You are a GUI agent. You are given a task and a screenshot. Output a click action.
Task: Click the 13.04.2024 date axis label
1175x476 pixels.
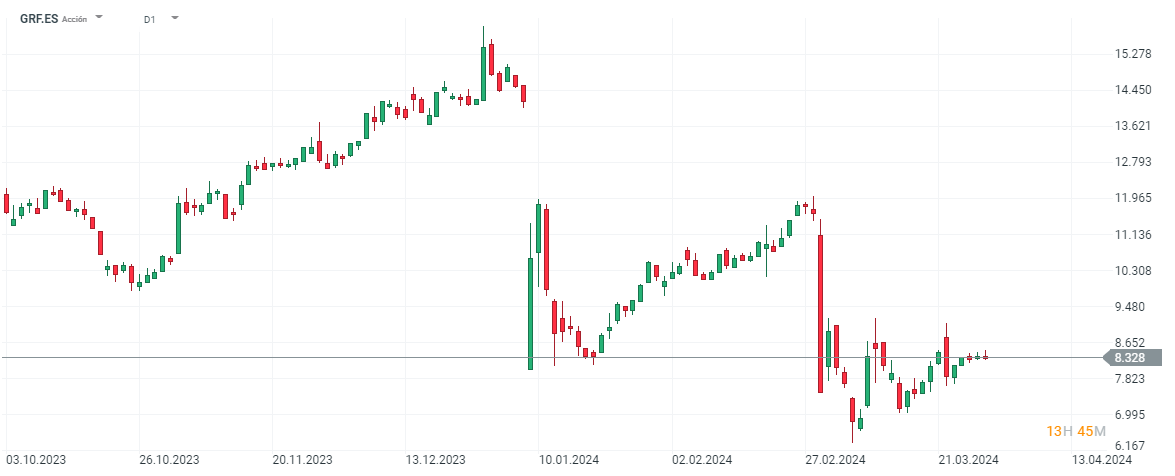tap(1103, 460)
